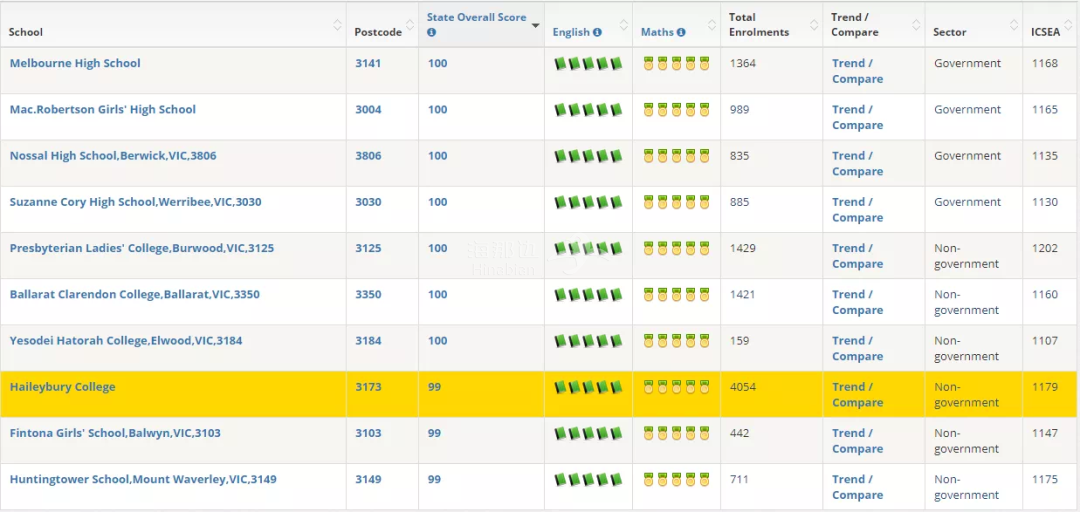Open Yesodei Hatorah College link
The width and height of the screenshot is (1080, 512).
[x=126, y=340]
